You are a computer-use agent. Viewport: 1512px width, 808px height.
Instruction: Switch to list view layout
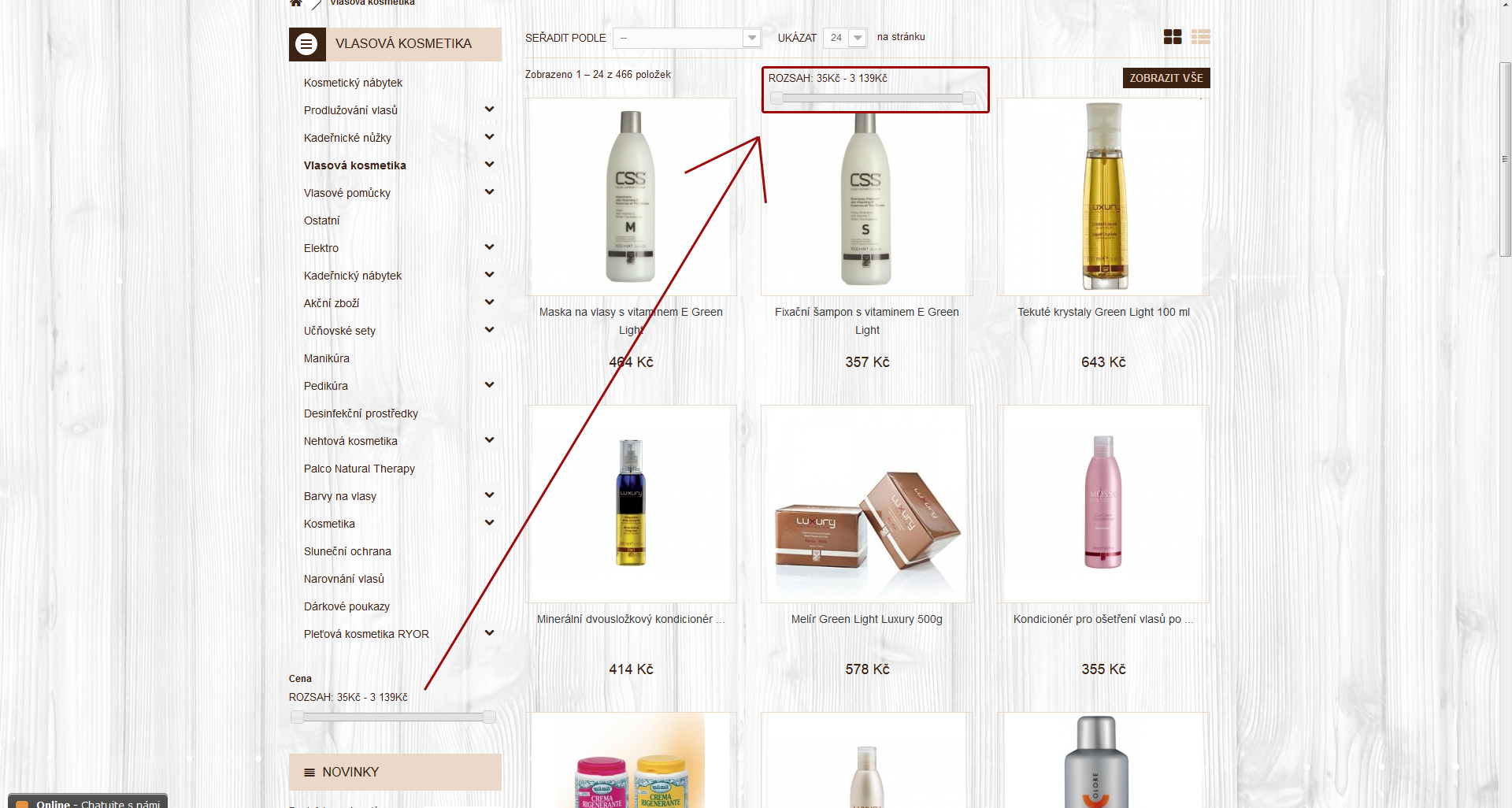click(1200, 37)
